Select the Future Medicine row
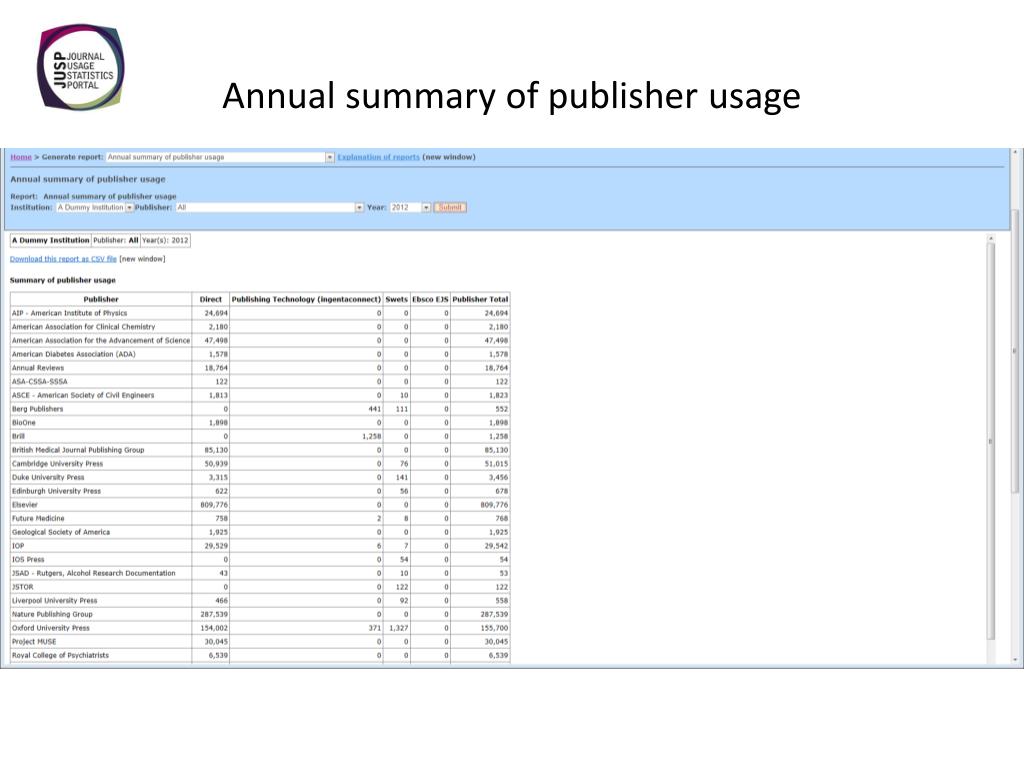The image size is (1024, 768). point(260,519)
